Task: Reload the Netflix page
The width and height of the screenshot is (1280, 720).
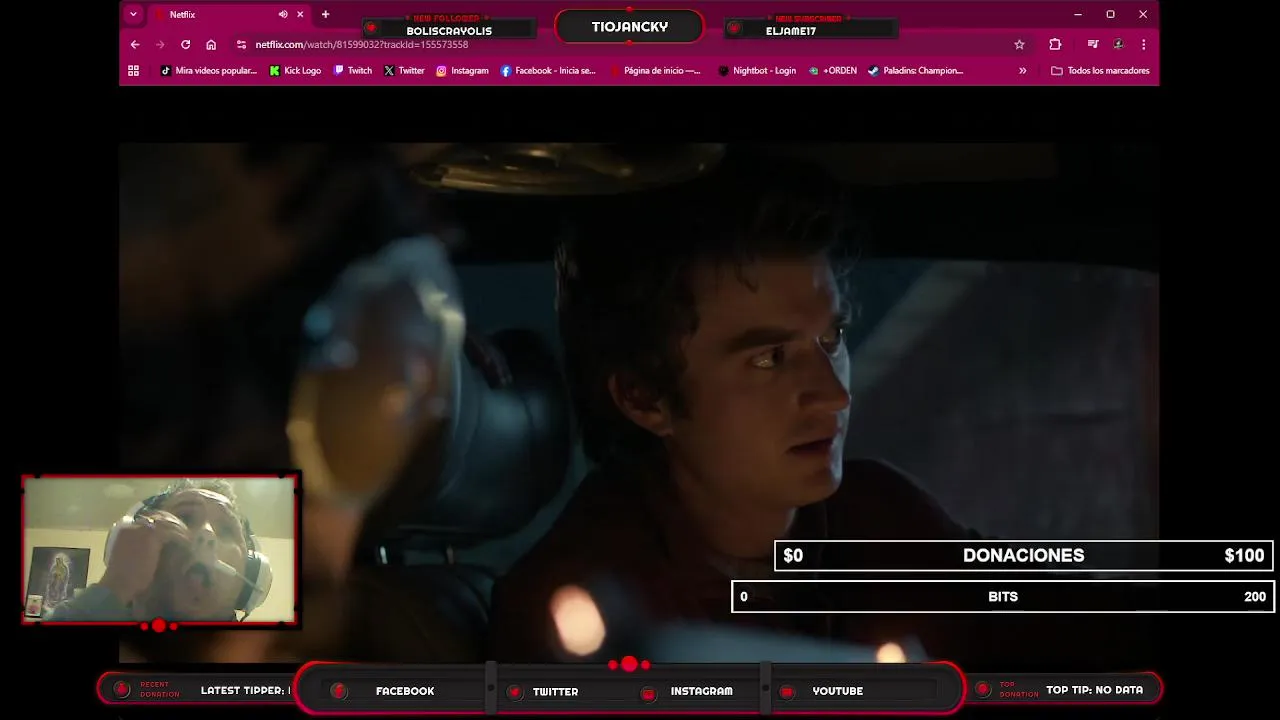Action: tap(185, 44)
